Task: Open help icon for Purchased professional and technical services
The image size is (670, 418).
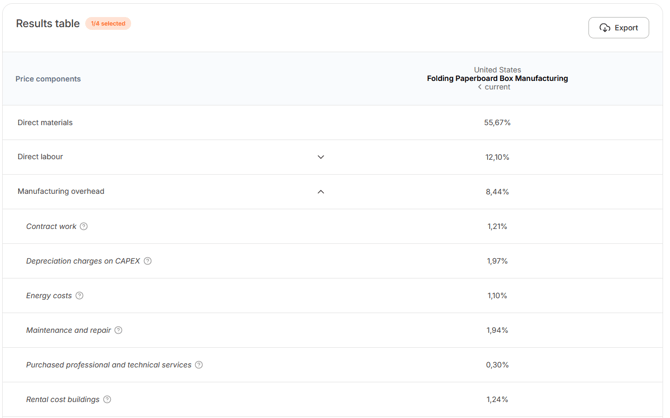Action: point(199,365)
